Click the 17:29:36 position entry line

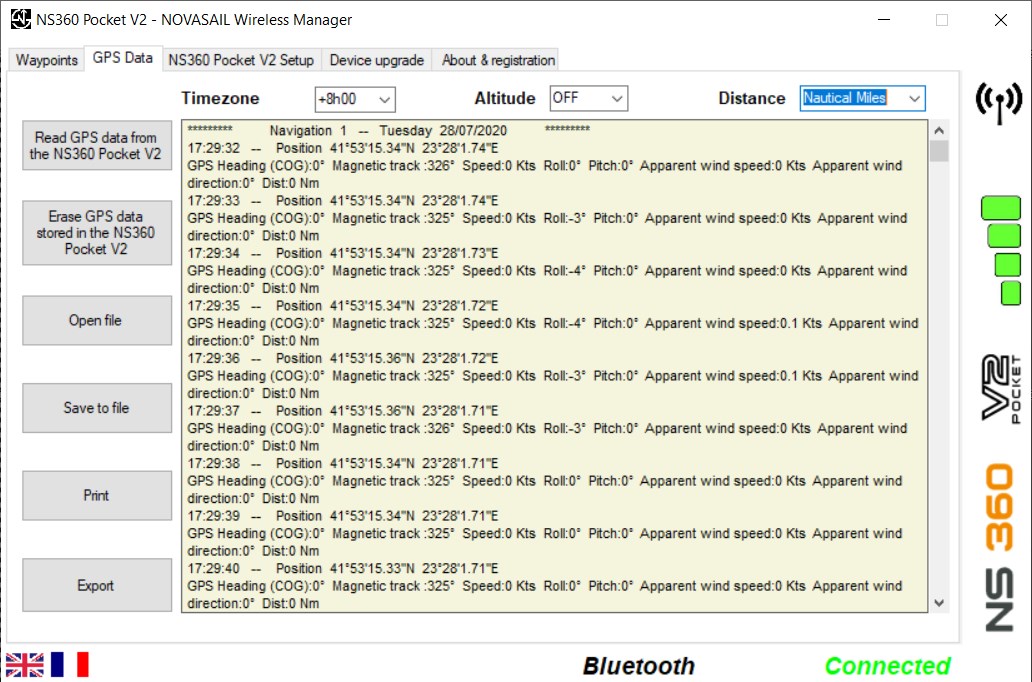343,359
